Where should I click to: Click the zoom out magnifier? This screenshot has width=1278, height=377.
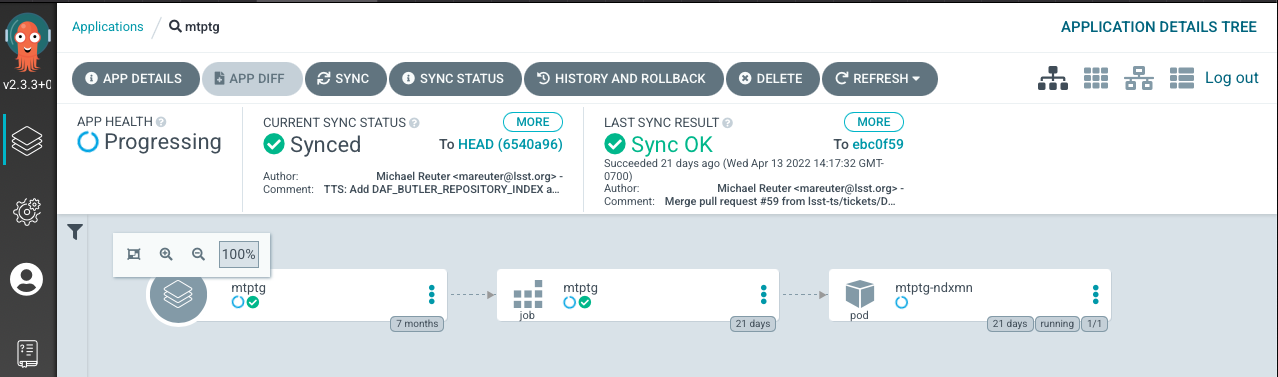(x=198, y=254)
